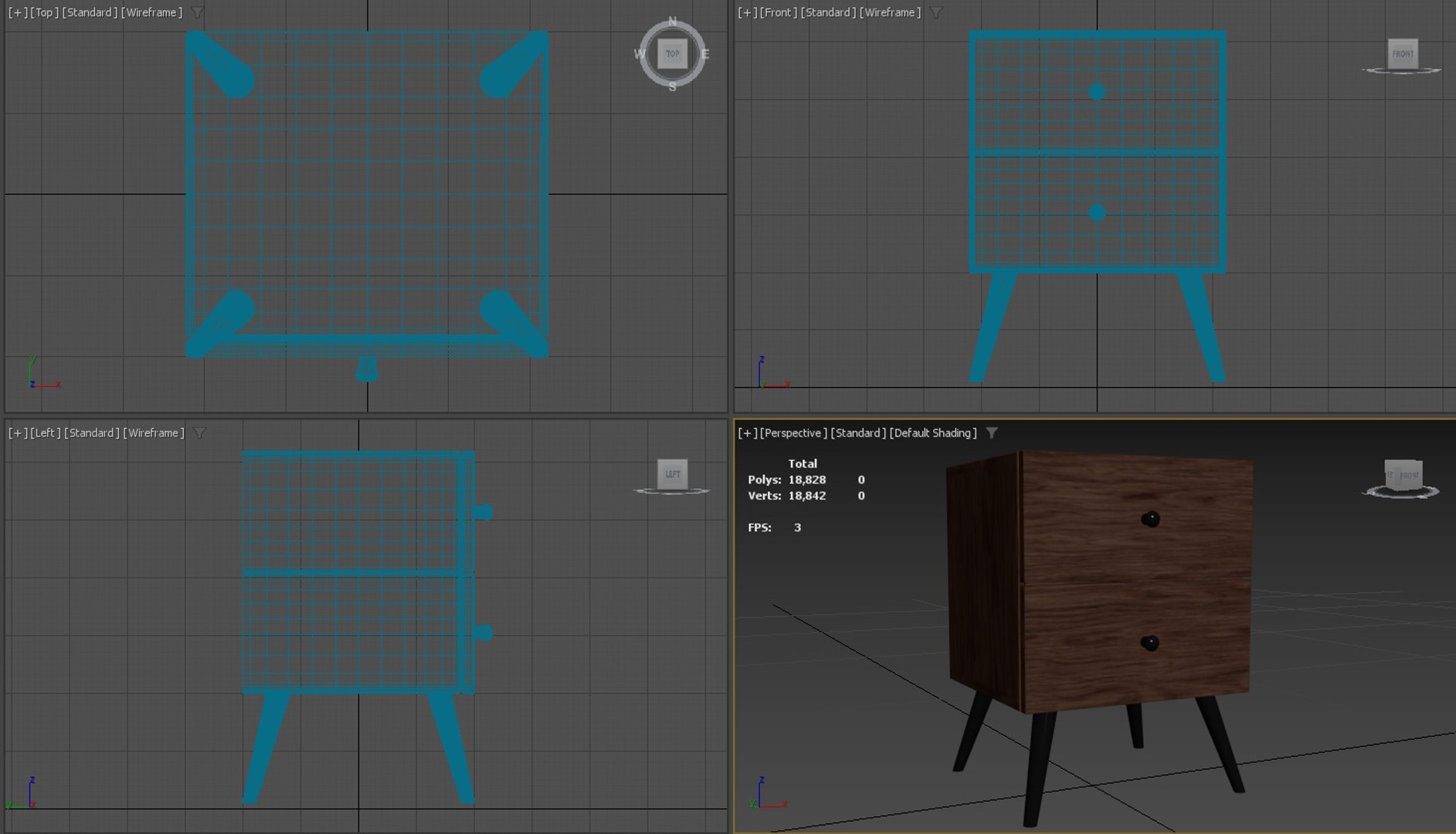Open the [+] menu in Top viewport

[18, 12]
